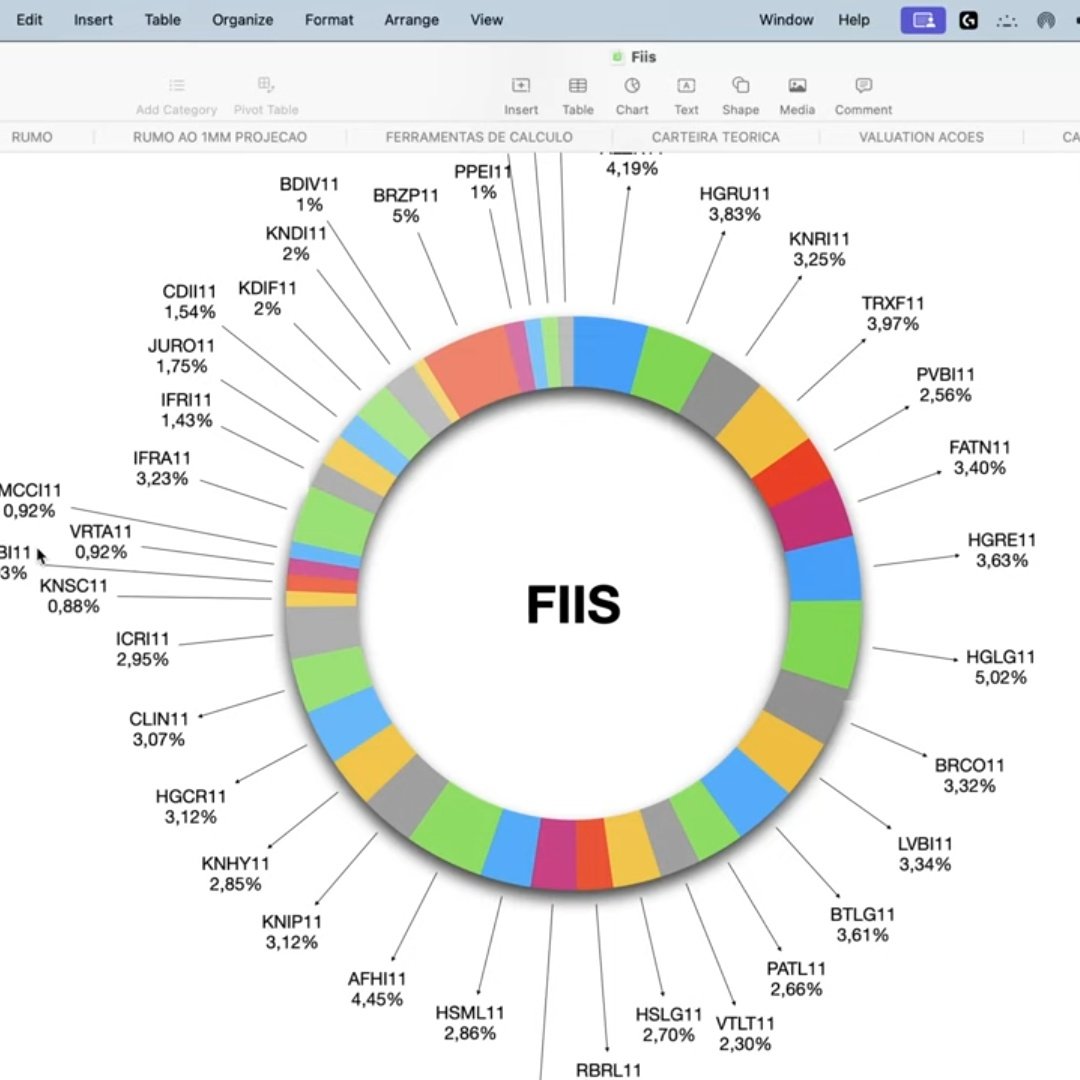Image resolution: width=1080 pixels, height=1080 pixels.
Task: Select the ICRI11 2,95% label
Action: tap(142, 649)
